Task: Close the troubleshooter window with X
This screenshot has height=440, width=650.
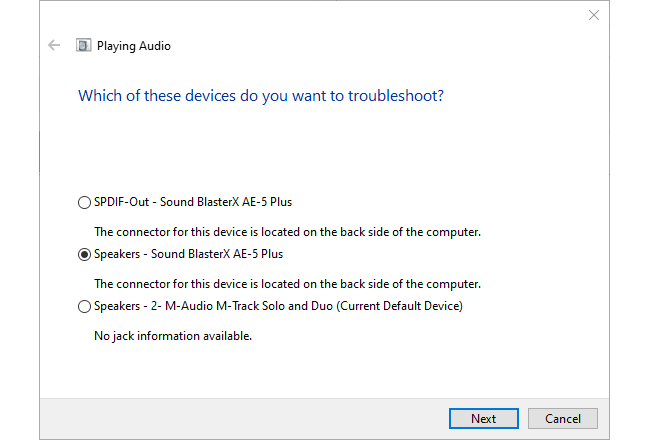Action: pos(594,15)
